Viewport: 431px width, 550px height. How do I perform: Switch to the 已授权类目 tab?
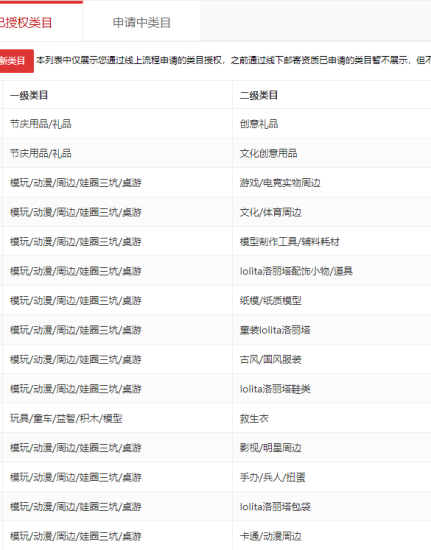pyautogui.click(x=41, y=22)
